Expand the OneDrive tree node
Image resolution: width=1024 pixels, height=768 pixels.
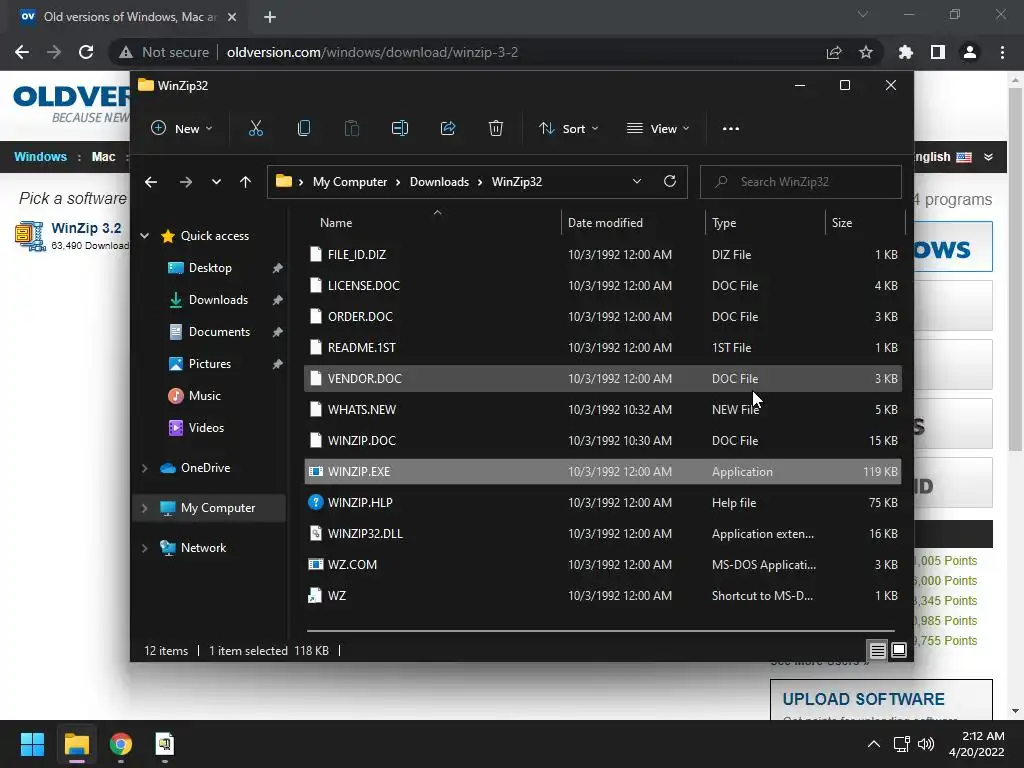click(145, 468)
